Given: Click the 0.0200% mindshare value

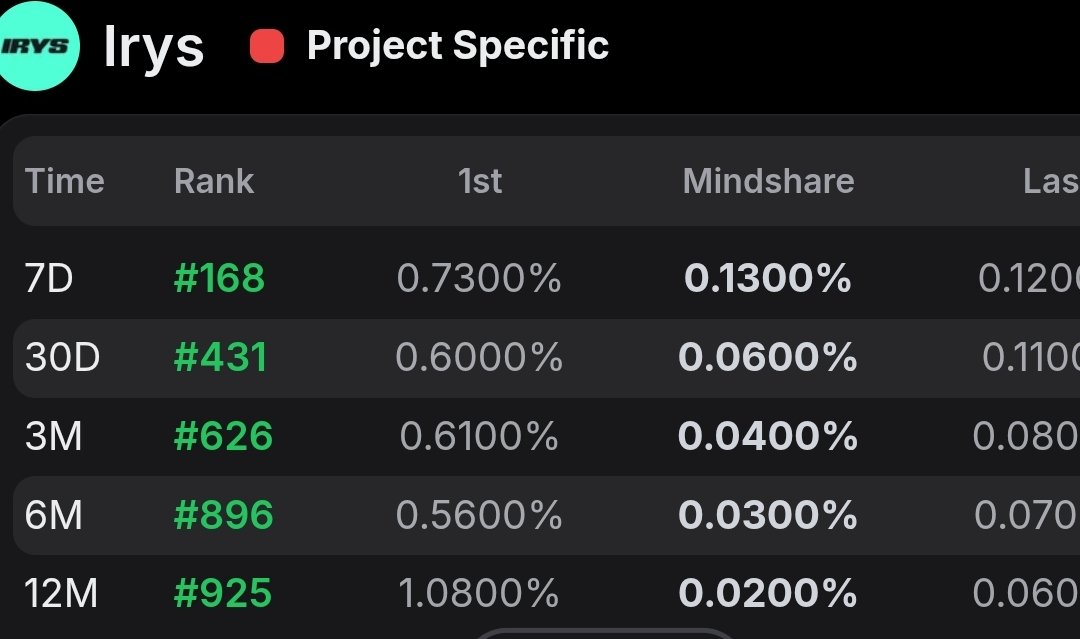Looking at the screenshot, I should [768, 593].
